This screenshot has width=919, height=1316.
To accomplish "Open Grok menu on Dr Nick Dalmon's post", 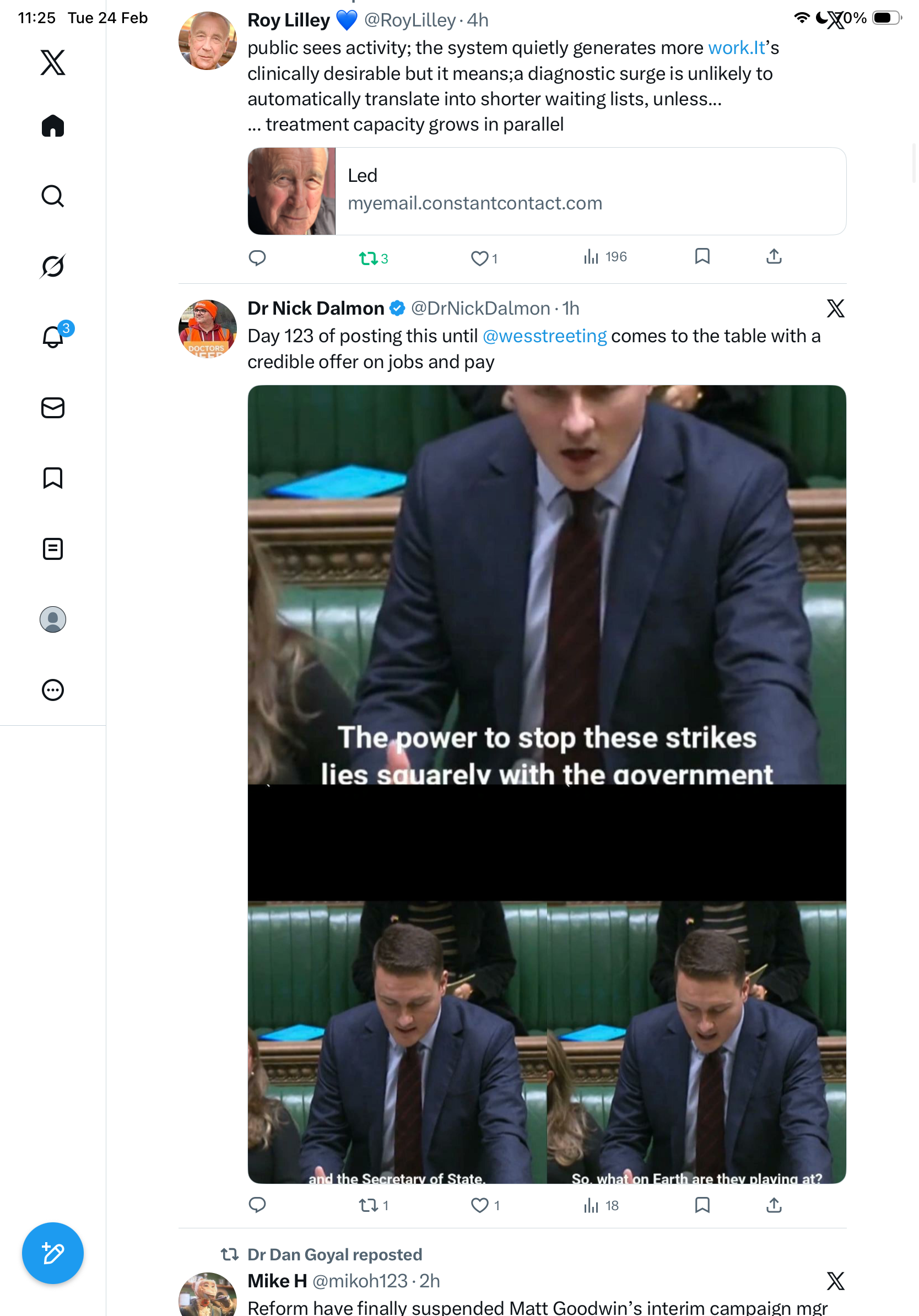I will (x=835, y=309).
